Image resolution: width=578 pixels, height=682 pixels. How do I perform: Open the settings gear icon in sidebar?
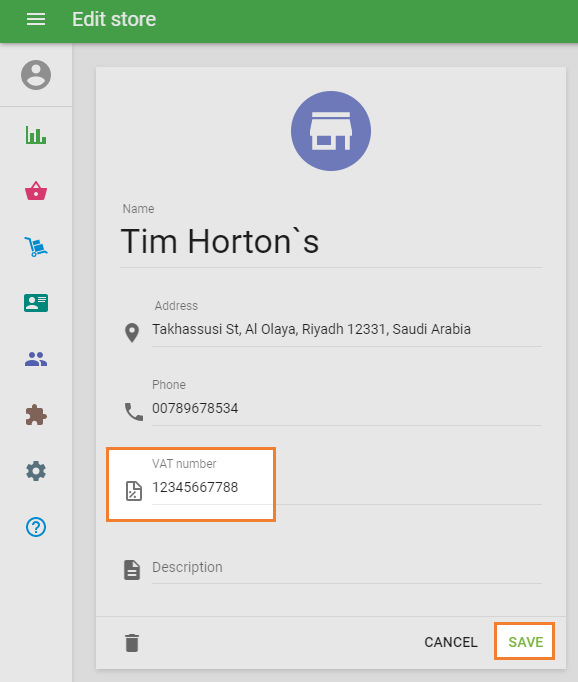[x=36, y=471]
